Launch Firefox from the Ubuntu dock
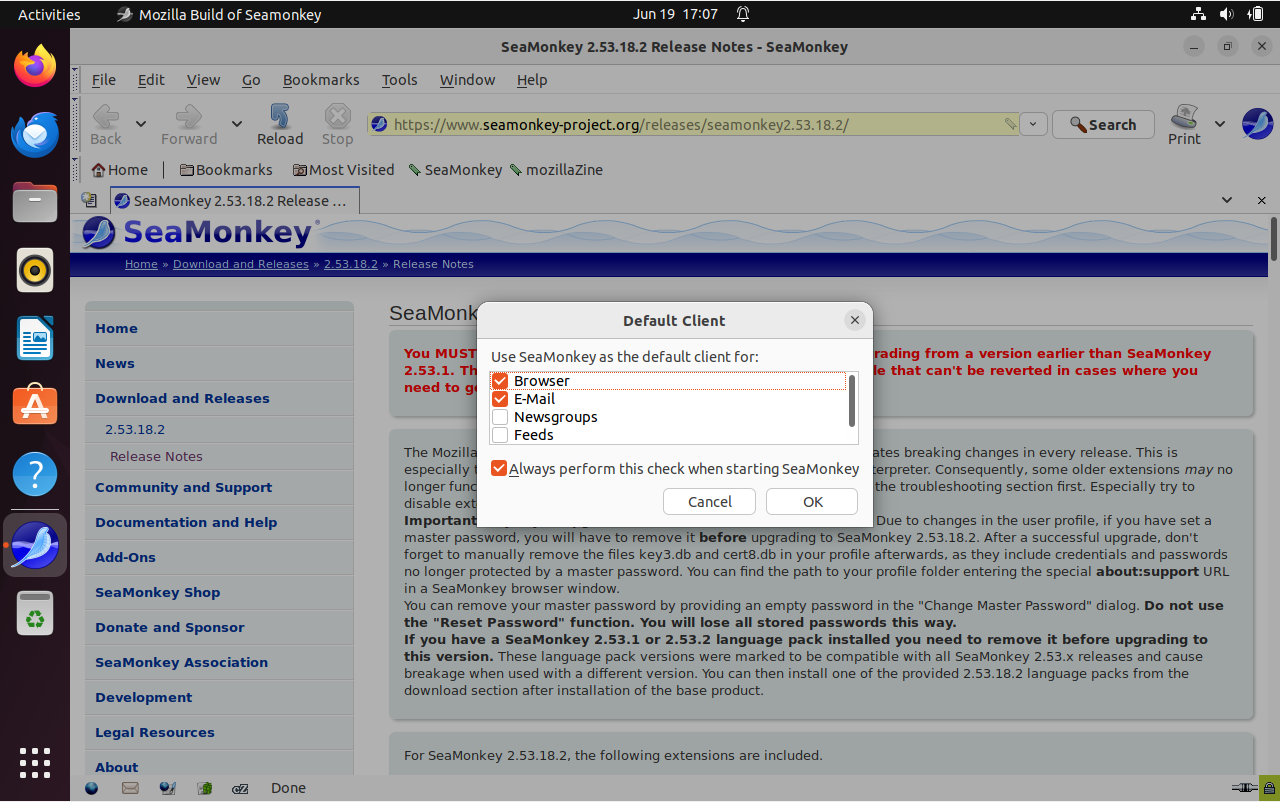Screen dimensions: 1280x802 coord(35,68)
